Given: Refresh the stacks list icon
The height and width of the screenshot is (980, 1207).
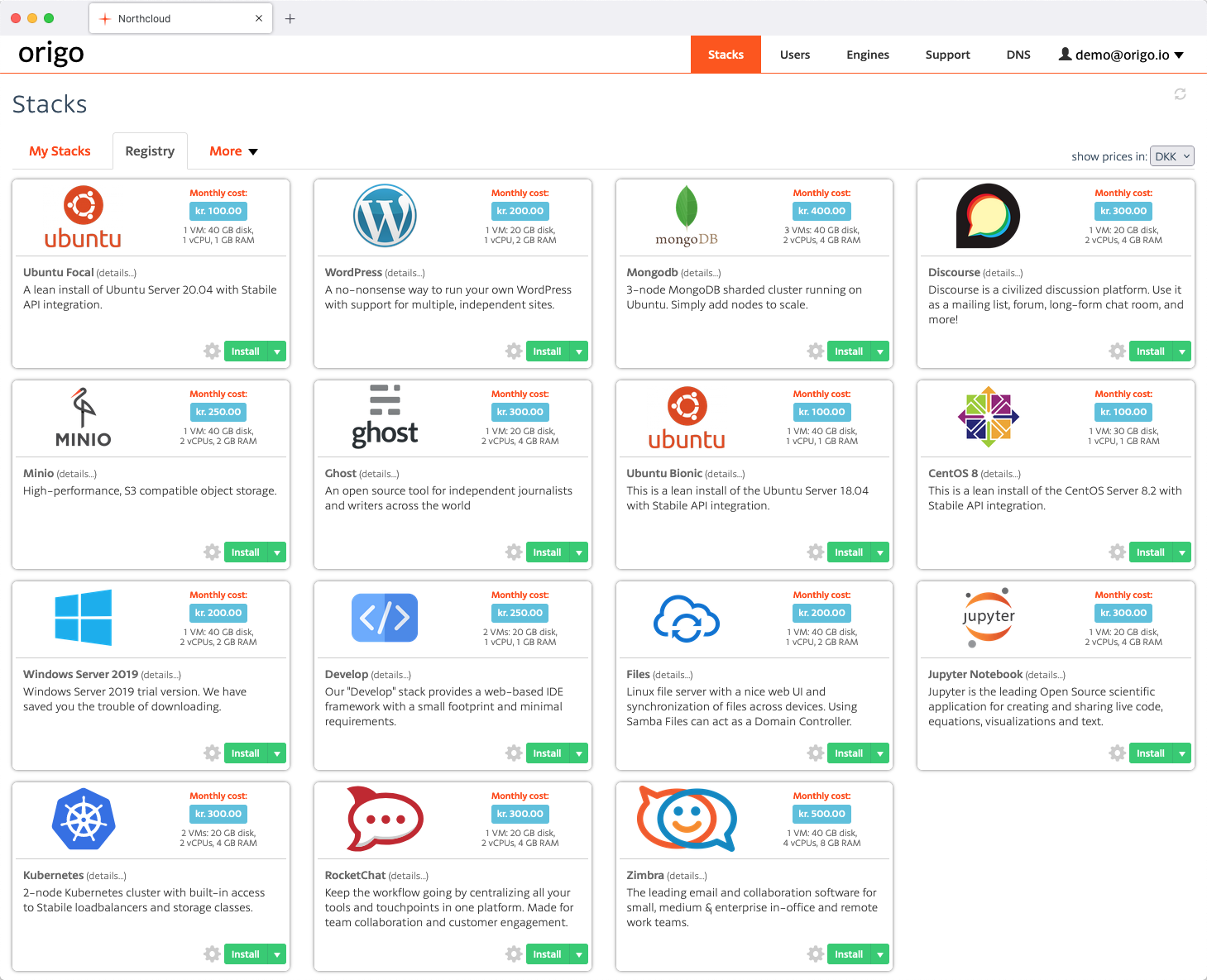Looking at the screenshot, I should (1180, 94).
